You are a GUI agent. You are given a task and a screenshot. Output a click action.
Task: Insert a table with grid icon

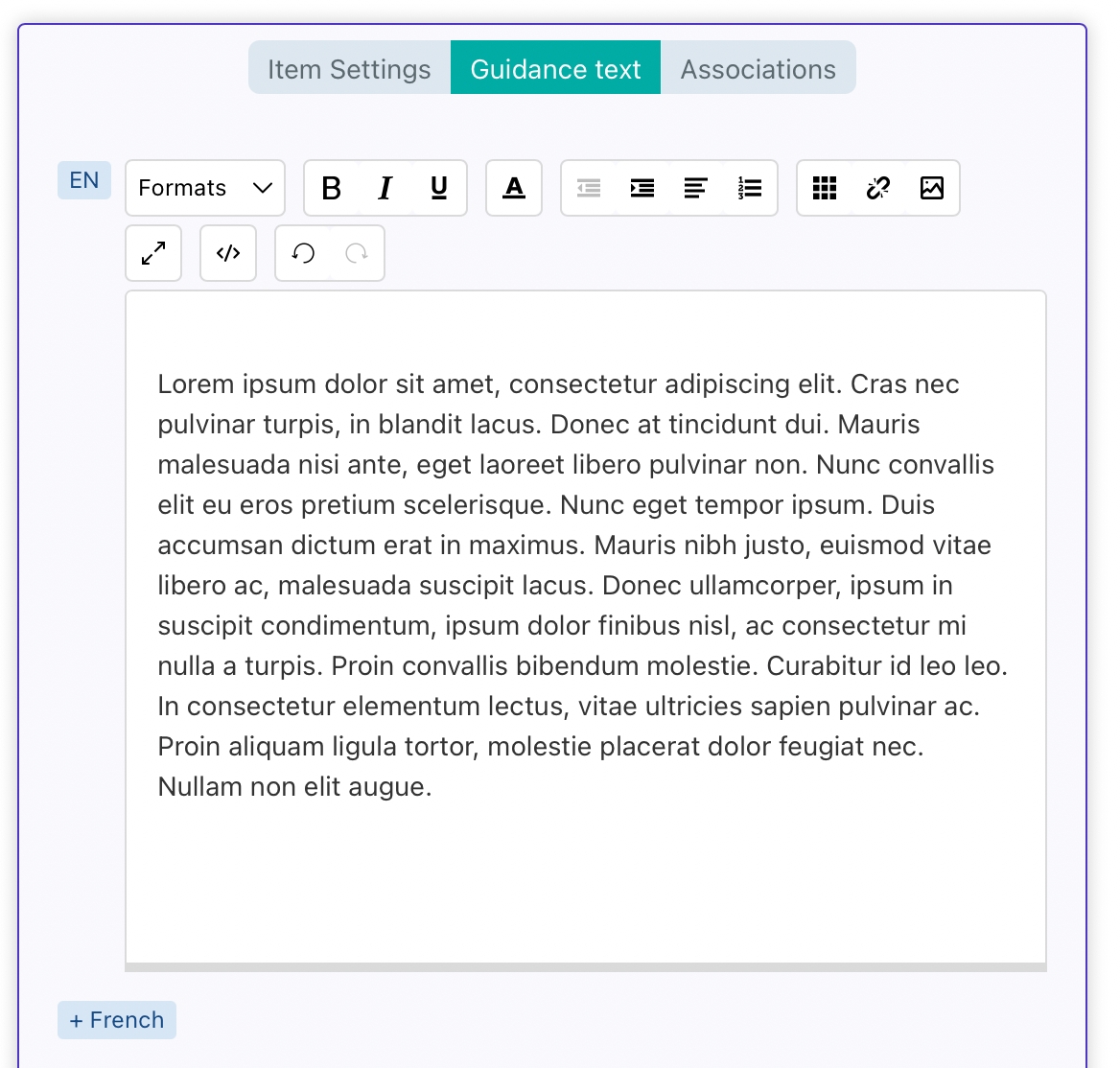pyautogui.click(x=825, y=188)
